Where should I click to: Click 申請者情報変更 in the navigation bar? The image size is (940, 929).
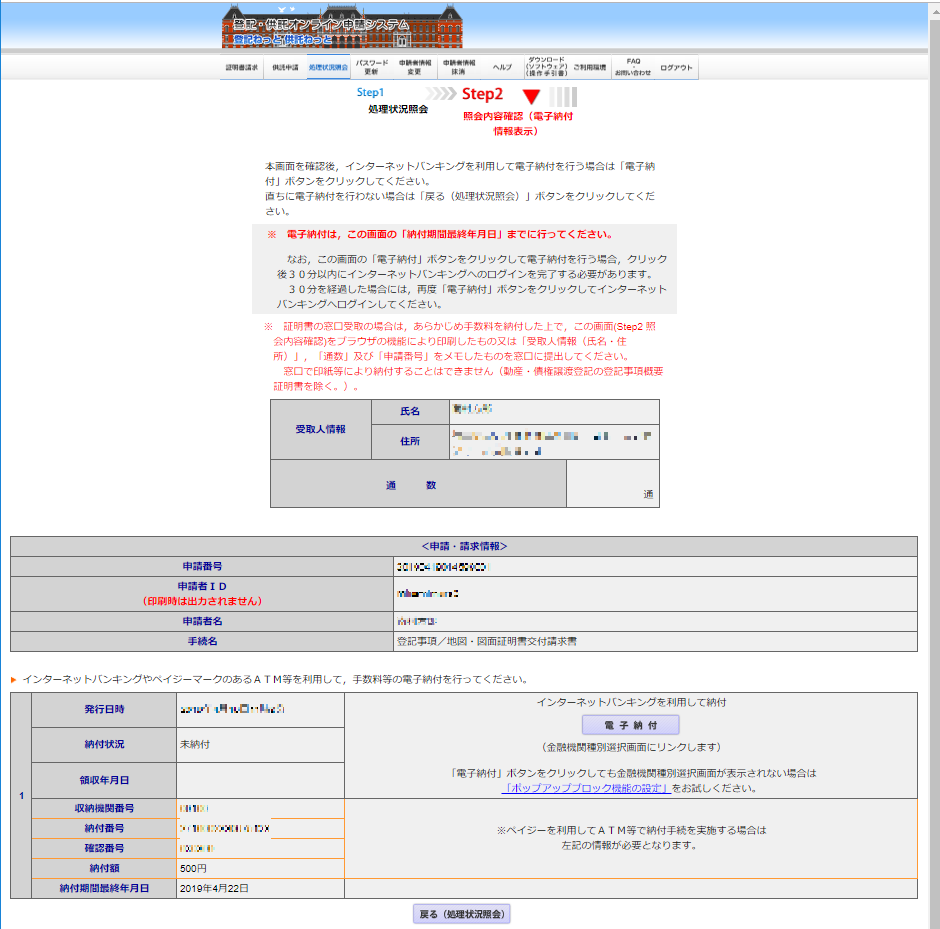(x=415, y=67)
